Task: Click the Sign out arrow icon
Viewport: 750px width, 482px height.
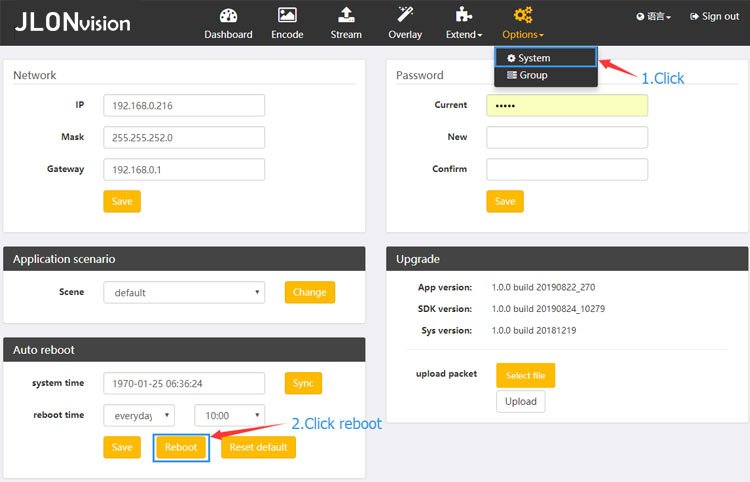Action: point(694,17)
